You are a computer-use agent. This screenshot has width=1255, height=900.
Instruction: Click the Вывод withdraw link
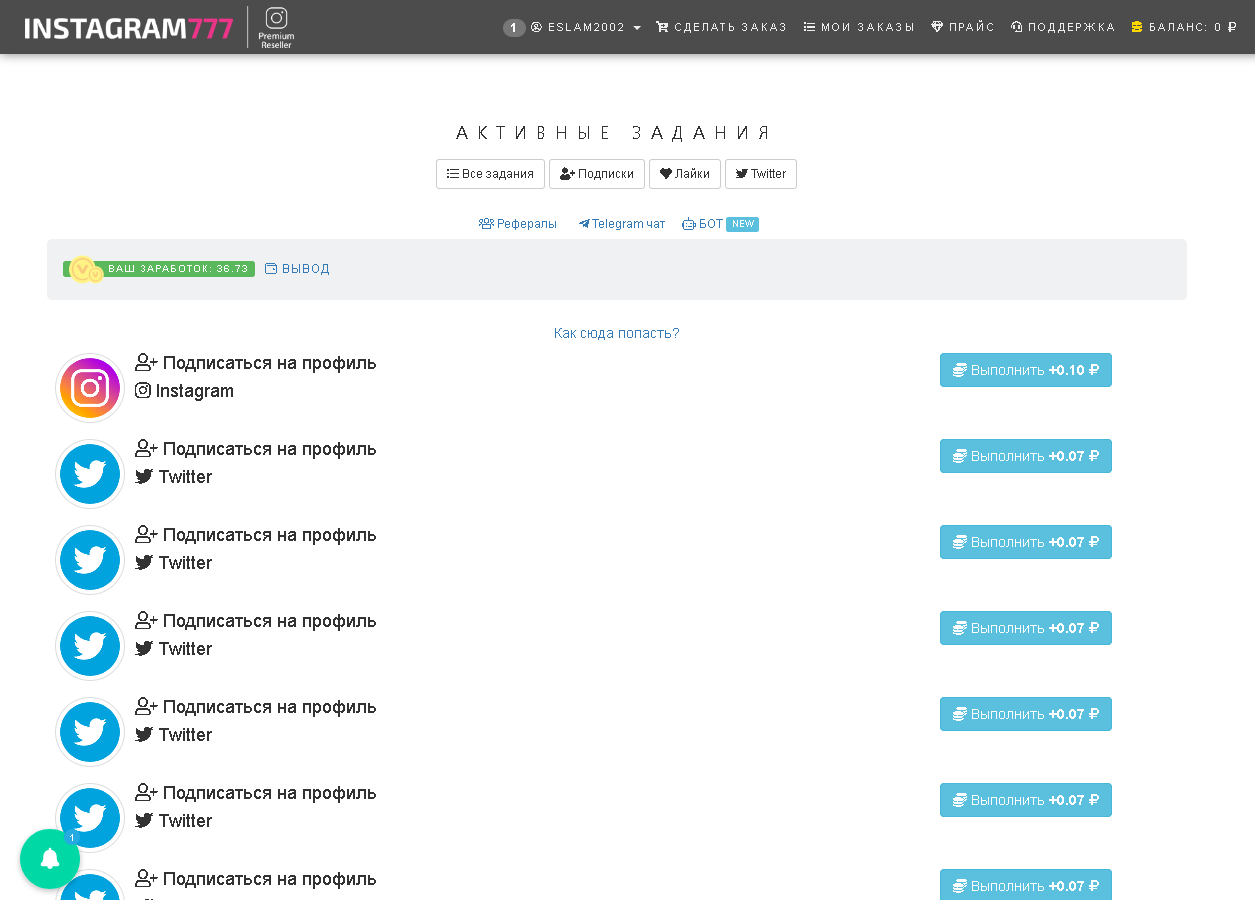[297, 269]
